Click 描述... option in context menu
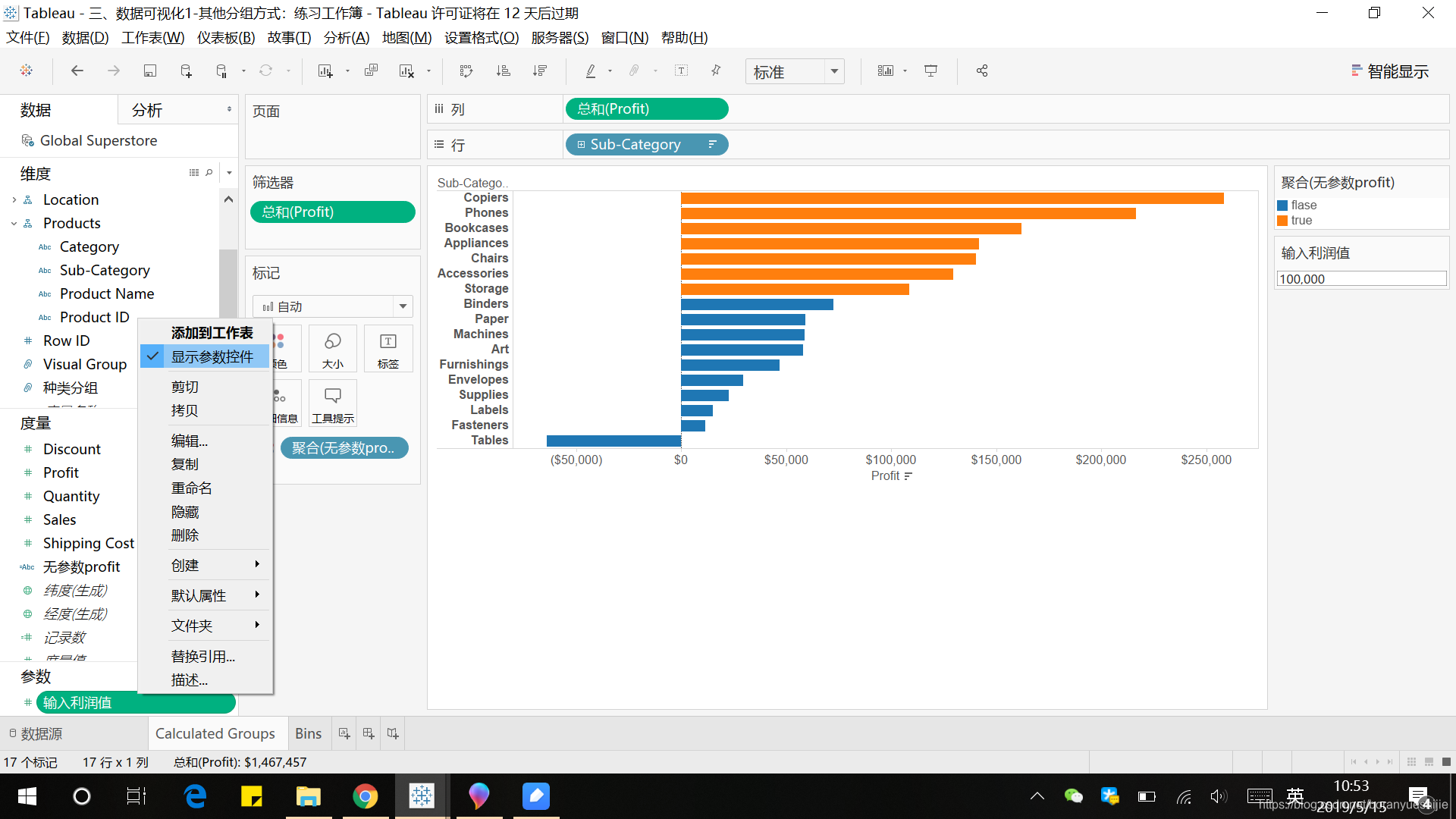 pos(187,680)
